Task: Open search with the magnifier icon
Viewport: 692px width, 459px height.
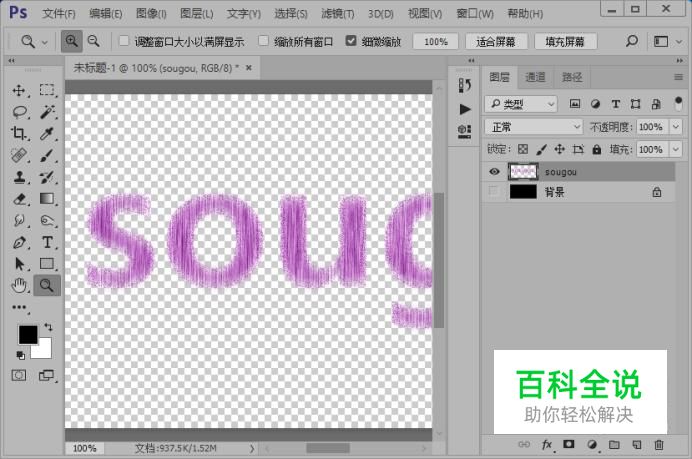Action: (x=632, y=41)
